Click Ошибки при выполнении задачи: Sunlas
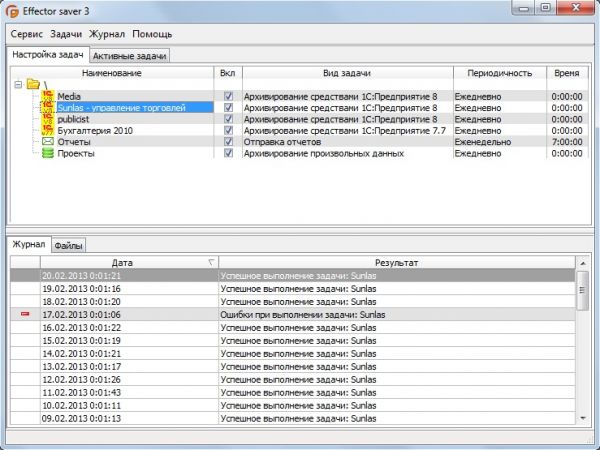Image resolution: width=600 pixels, height=450 pixels. [x=303, y=315]
